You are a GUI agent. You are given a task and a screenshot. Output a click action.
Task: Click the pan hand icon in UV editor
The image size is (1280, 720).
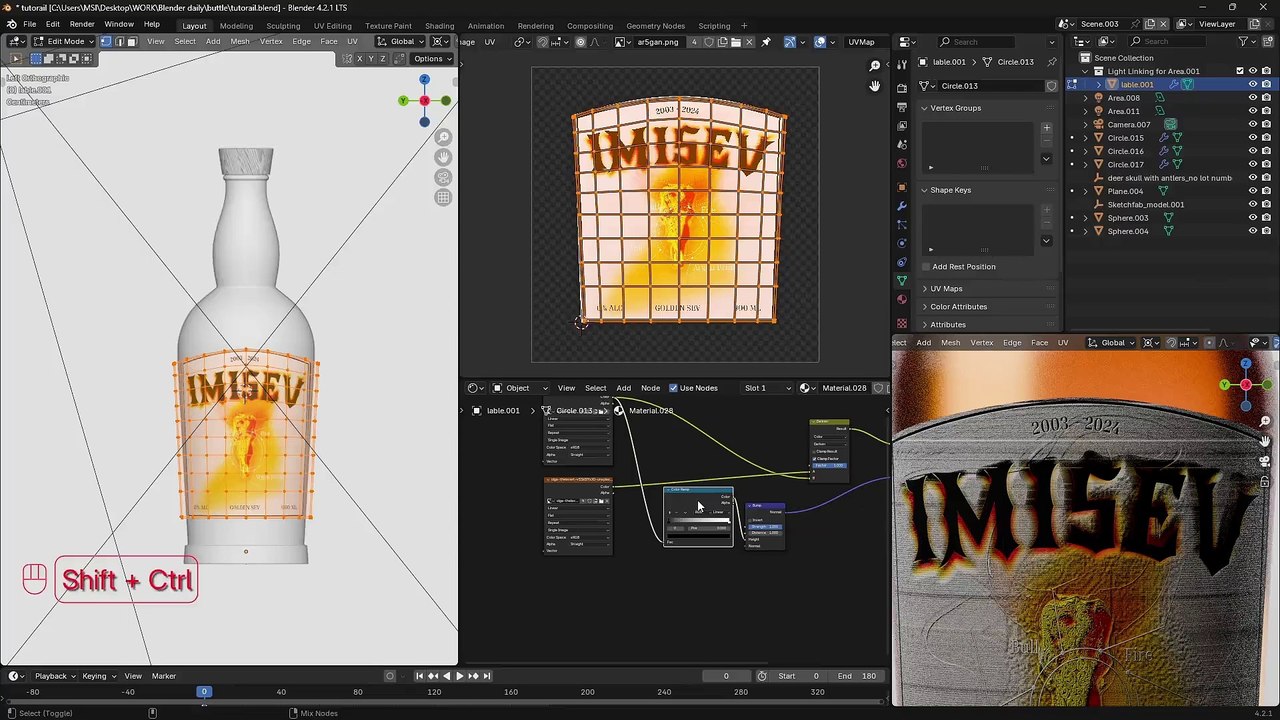click(x=874, y=86)
